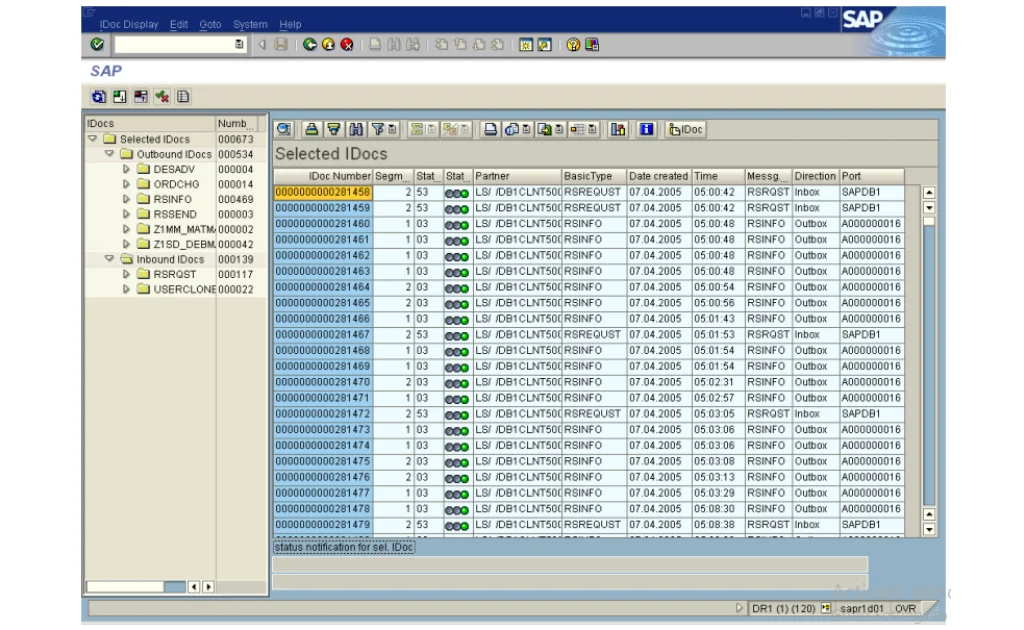Click the Export icon with green arrow

(545, 129)
